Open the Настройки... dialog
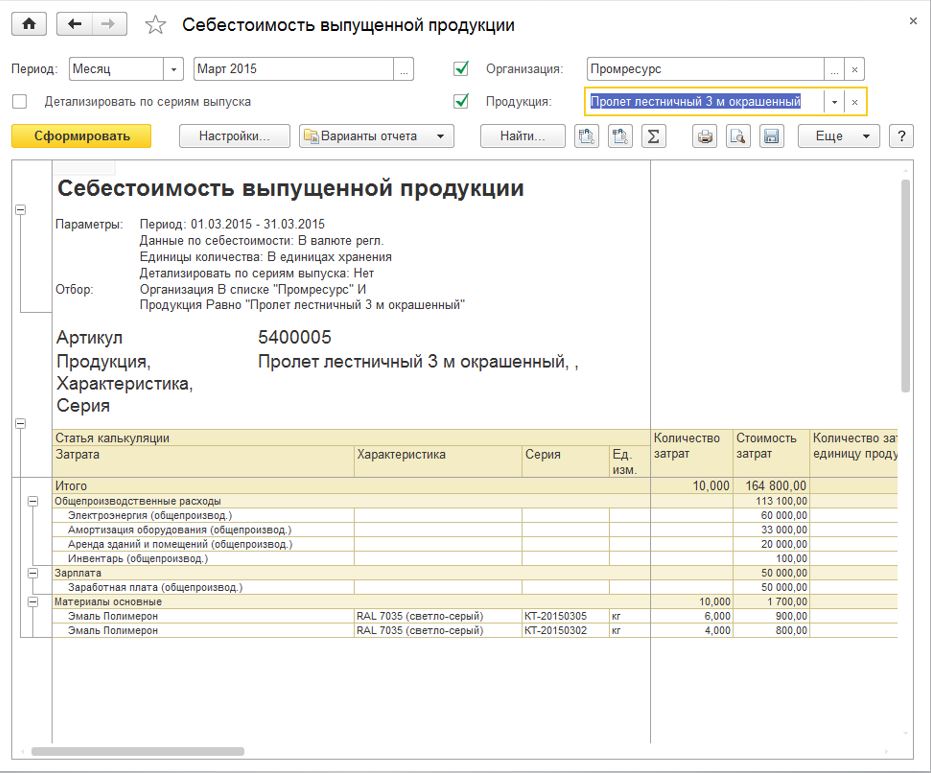 [235, 136]
